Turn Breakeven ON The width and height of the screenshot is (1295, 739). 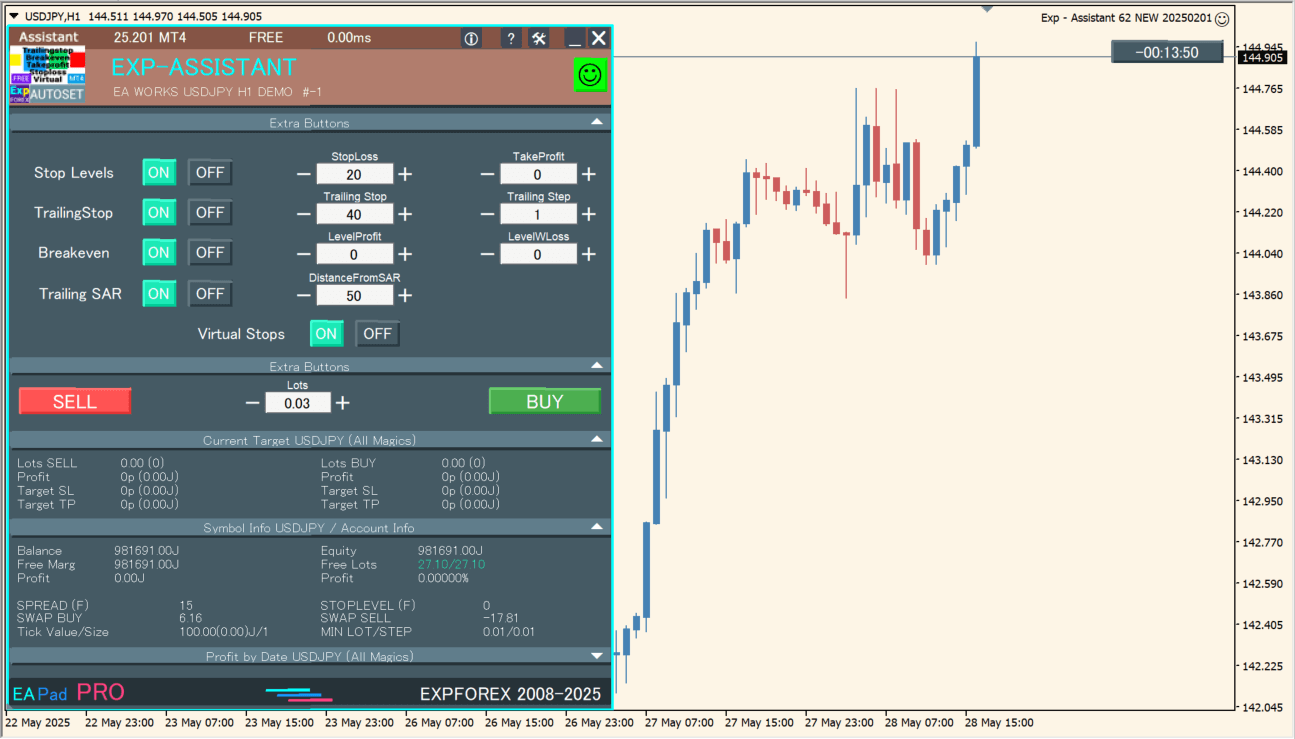tap(159, 253)
